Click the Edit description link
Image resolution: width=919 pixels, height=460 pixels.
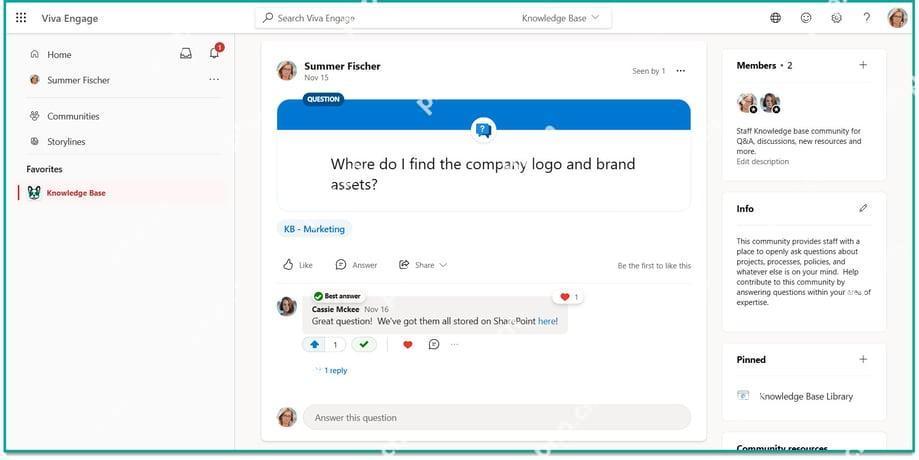pos(763,161)
